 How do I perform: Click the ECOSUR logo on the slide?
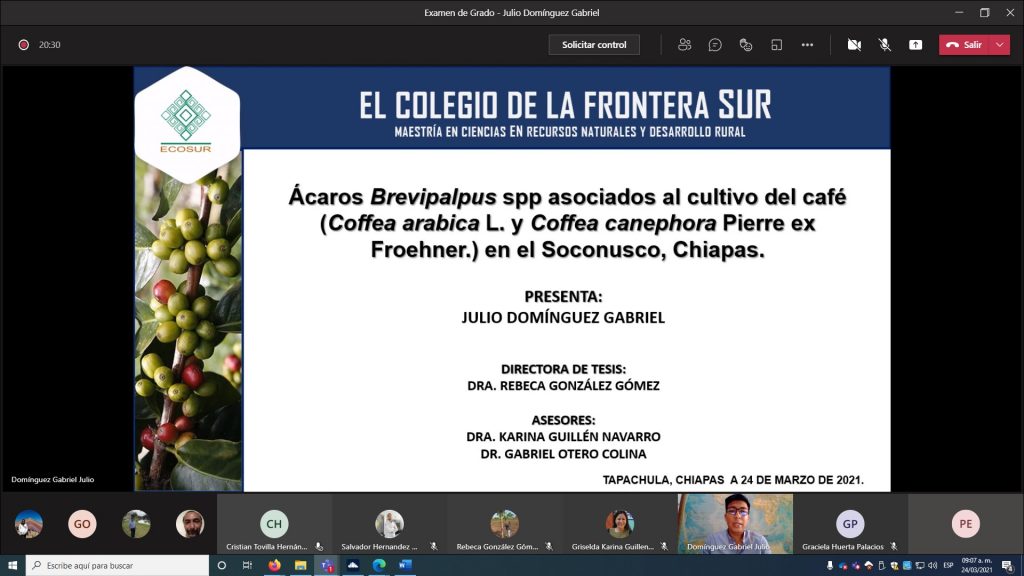click(186, 123)
